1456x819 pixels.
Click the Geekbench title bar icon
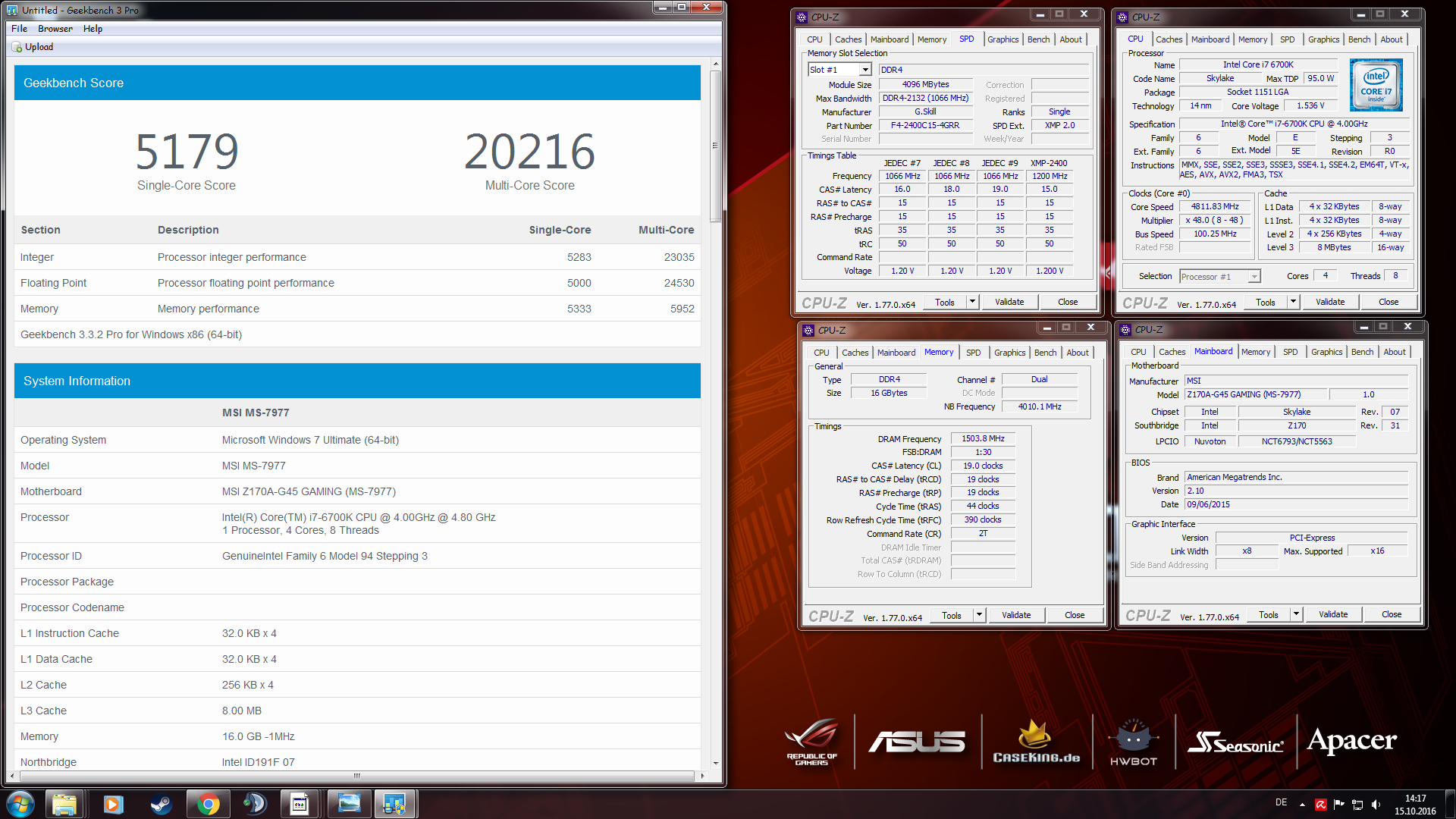(13, 10)
